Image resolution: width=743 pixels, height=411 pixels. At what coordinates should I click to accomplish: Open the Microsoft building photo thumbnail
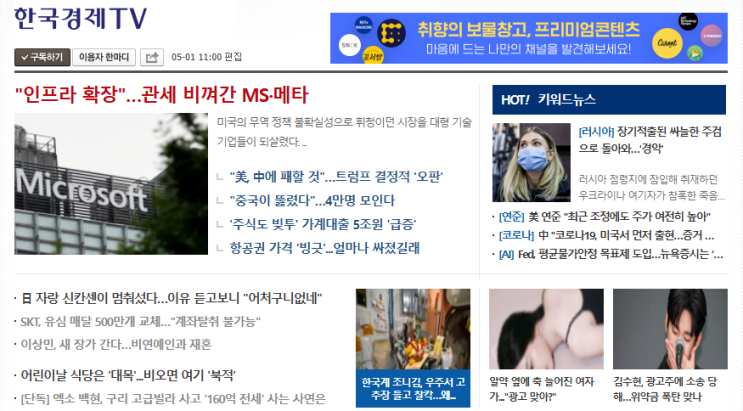(x=111, y=184)
